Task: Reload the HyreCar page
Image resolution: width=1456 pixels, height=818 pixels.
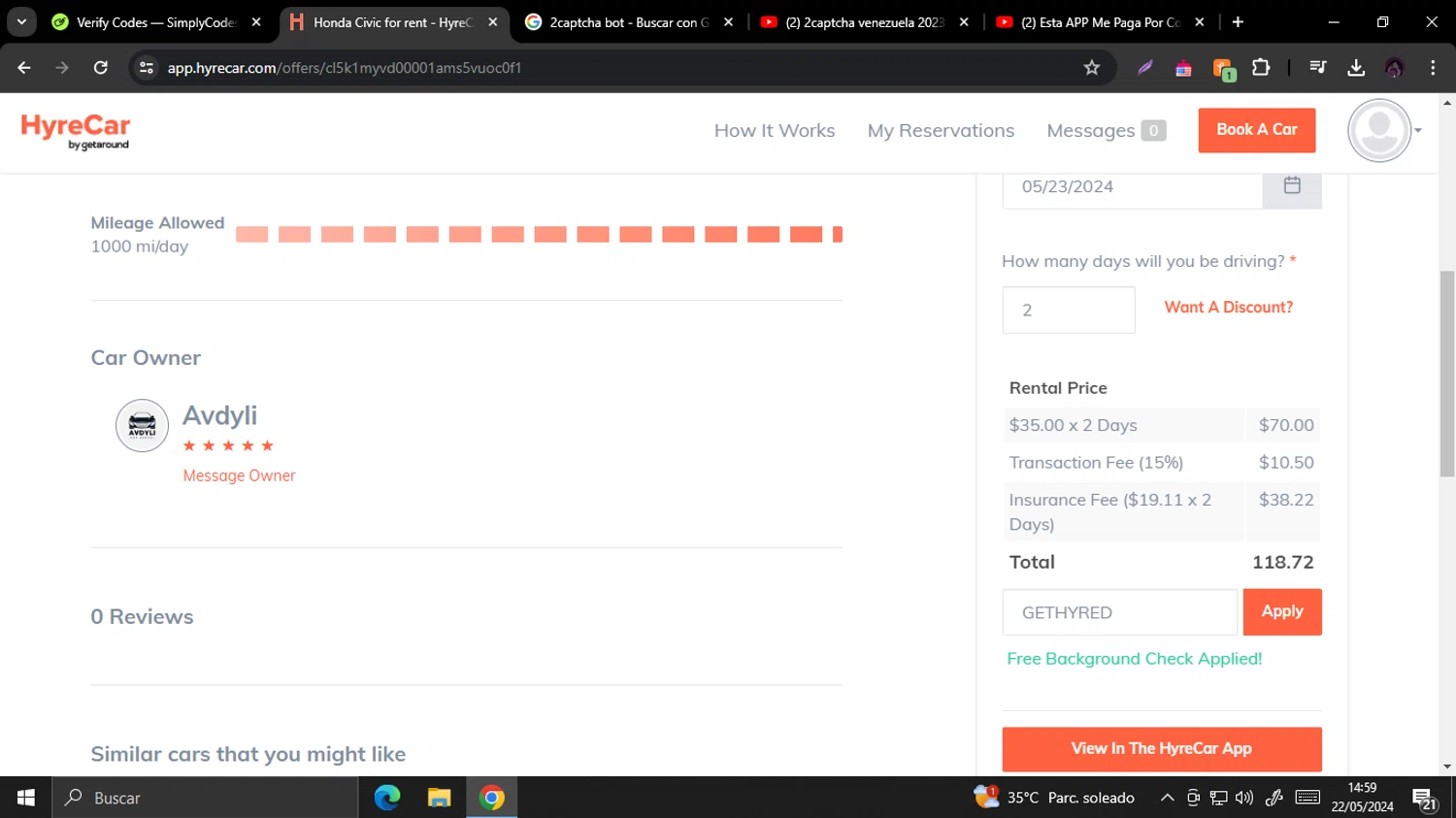Action: click(x=100, y=67)
